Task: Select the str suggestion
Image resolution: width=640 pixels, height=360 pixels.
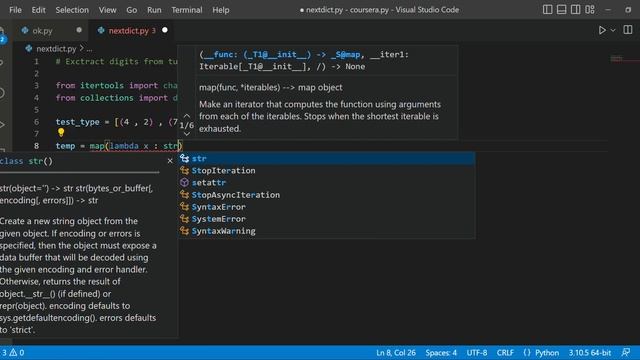Action: pyautogui.click(x=327, y=158)
